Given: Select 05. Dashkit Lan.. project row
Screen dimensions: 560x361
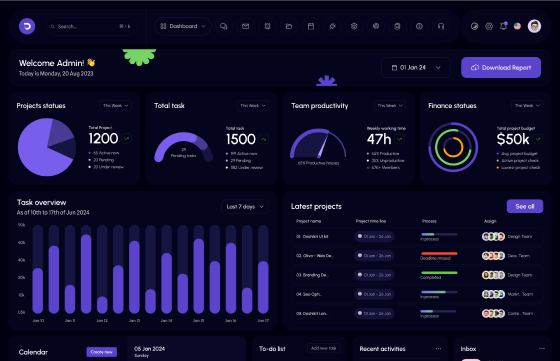Looking at the screenshot, I should coord(417,314).
